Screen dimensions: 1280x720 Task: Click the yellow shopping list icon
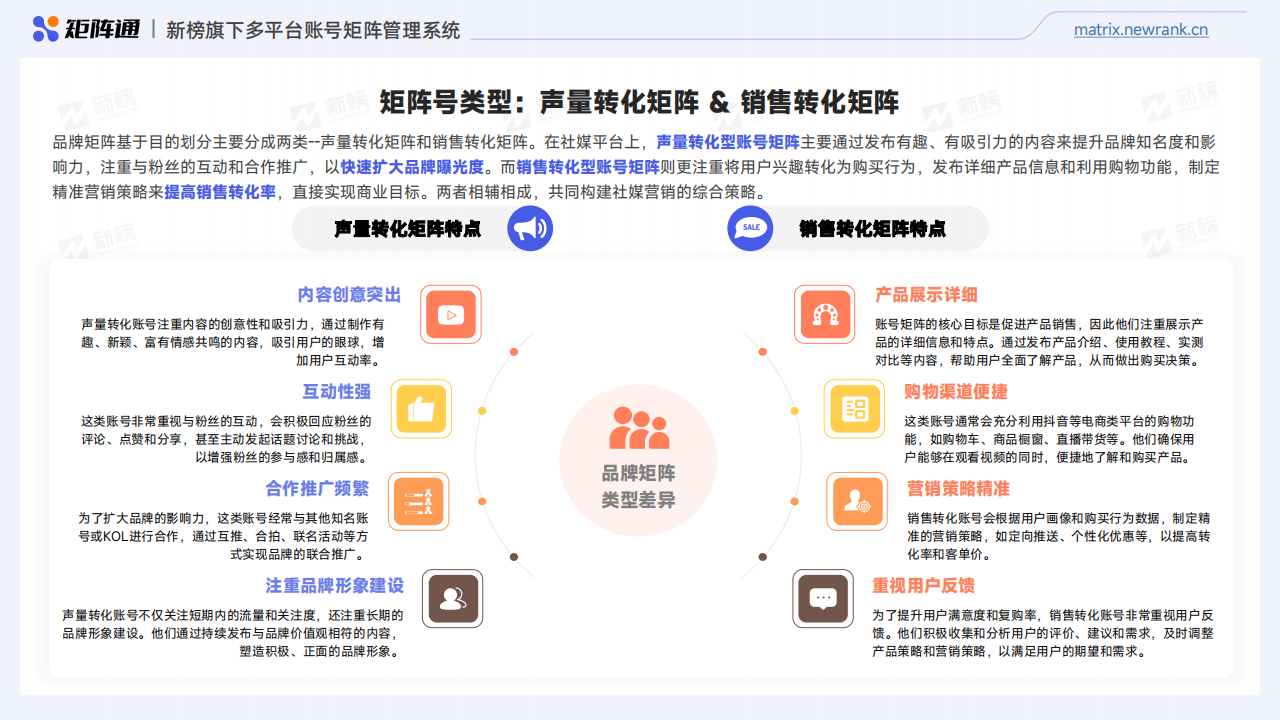click(854, 409)
